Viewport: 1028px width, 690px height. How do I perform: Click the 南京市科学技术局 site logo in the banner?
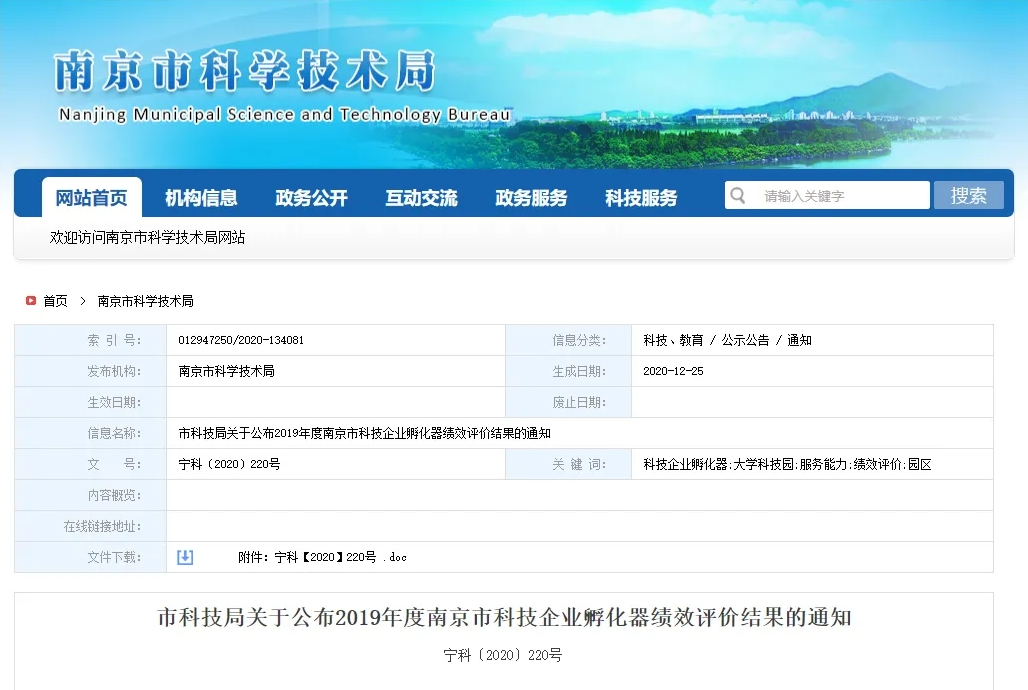pos(246,72)
